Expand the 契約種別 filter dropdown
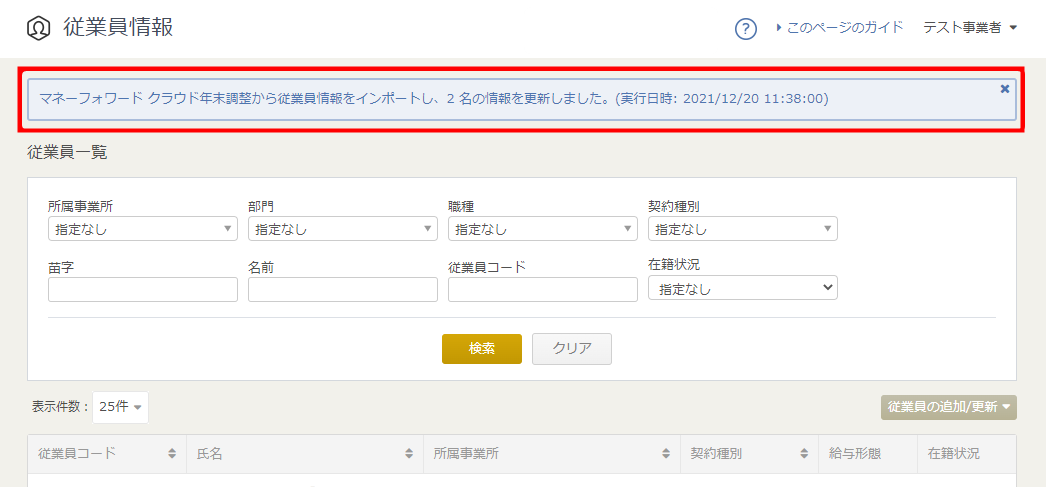This screenshot has height=487, width=1046. tap(742, 230)
